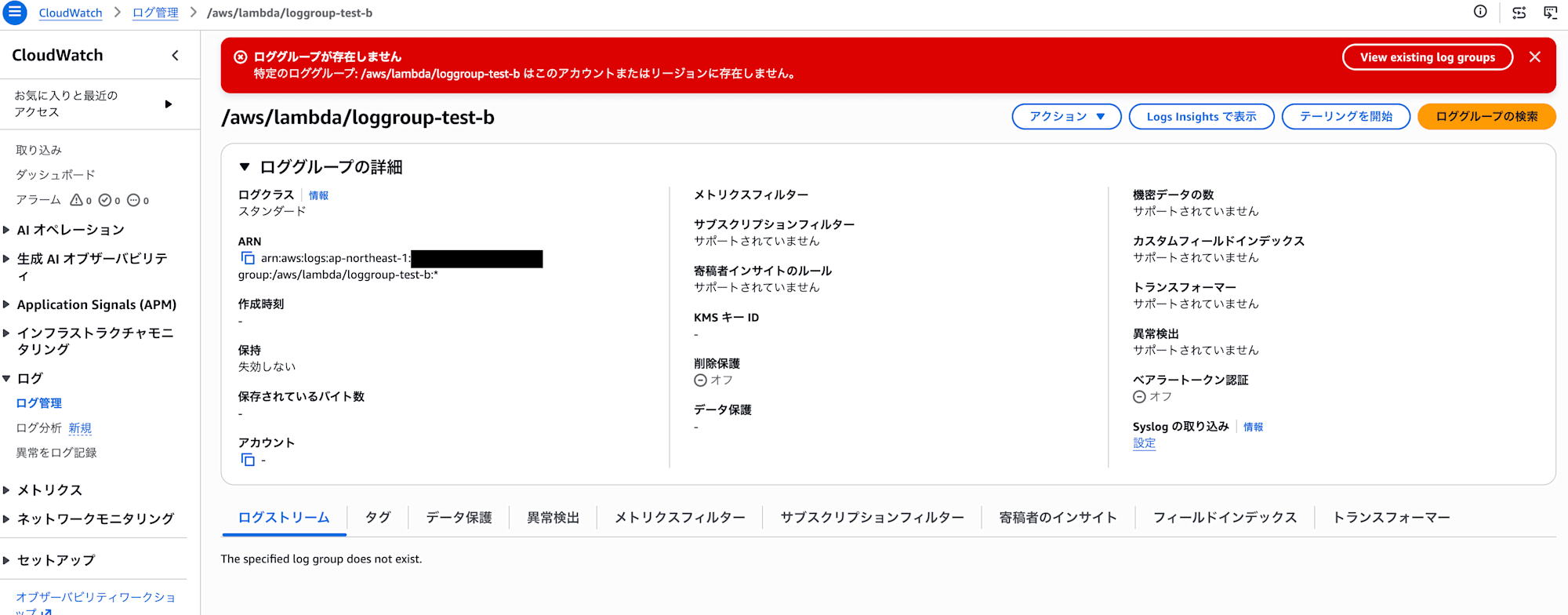Click the 削除保護 off status icon
Screen dimensions: 1568x615
pyautogui.click(x=700, y=380)
